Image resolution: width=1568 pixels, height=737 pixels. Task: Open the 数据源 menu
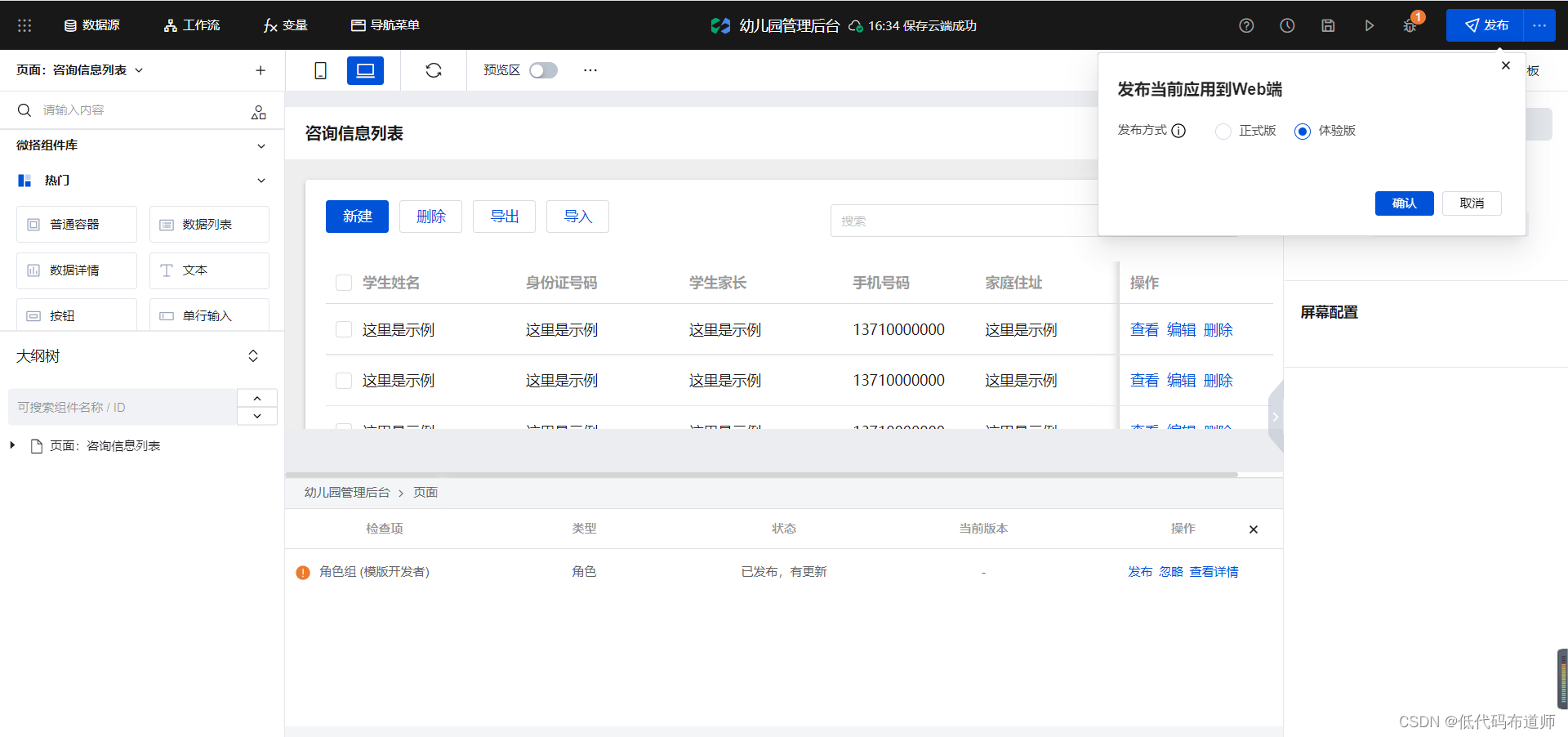coord(91,25)
